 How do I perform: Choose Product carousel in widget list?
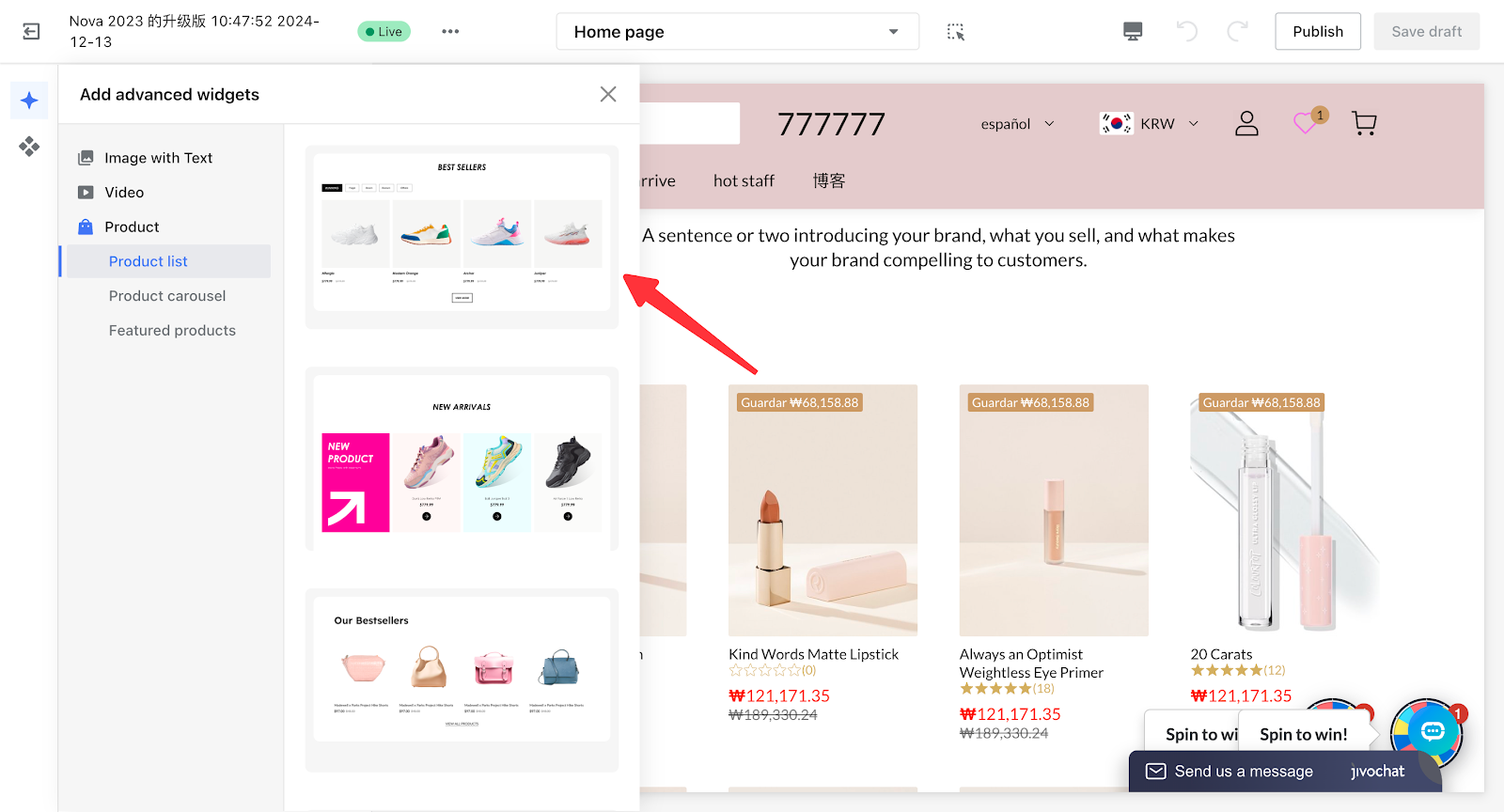click(167, 296)
